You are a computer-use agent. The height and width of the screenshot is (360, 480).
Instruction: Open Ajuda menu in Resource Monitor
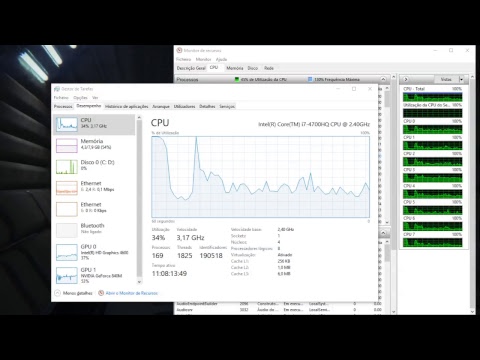coord(221,59)
